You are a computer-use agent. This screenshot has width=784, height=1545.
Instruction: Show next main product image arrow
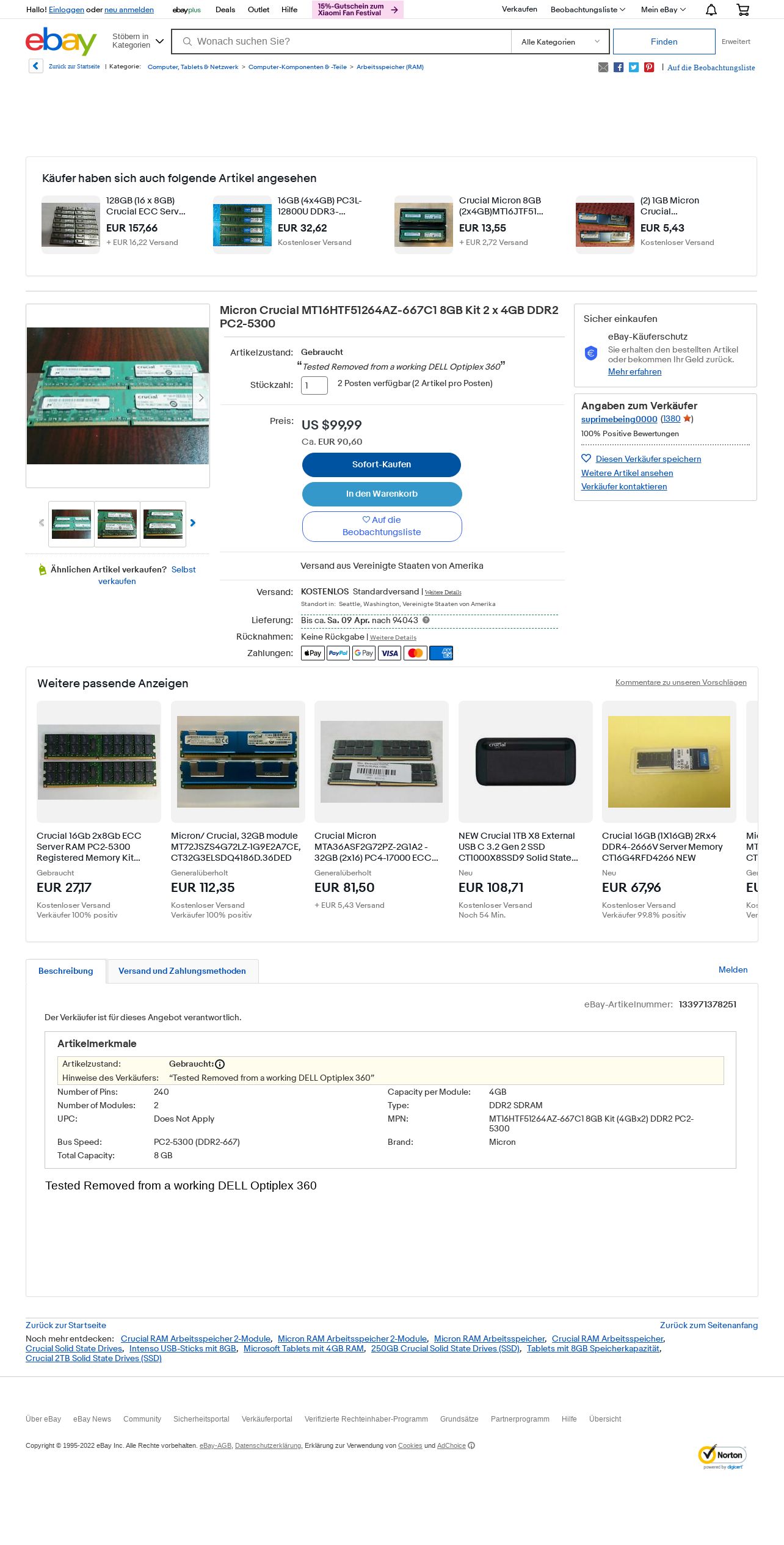point(201,397)
